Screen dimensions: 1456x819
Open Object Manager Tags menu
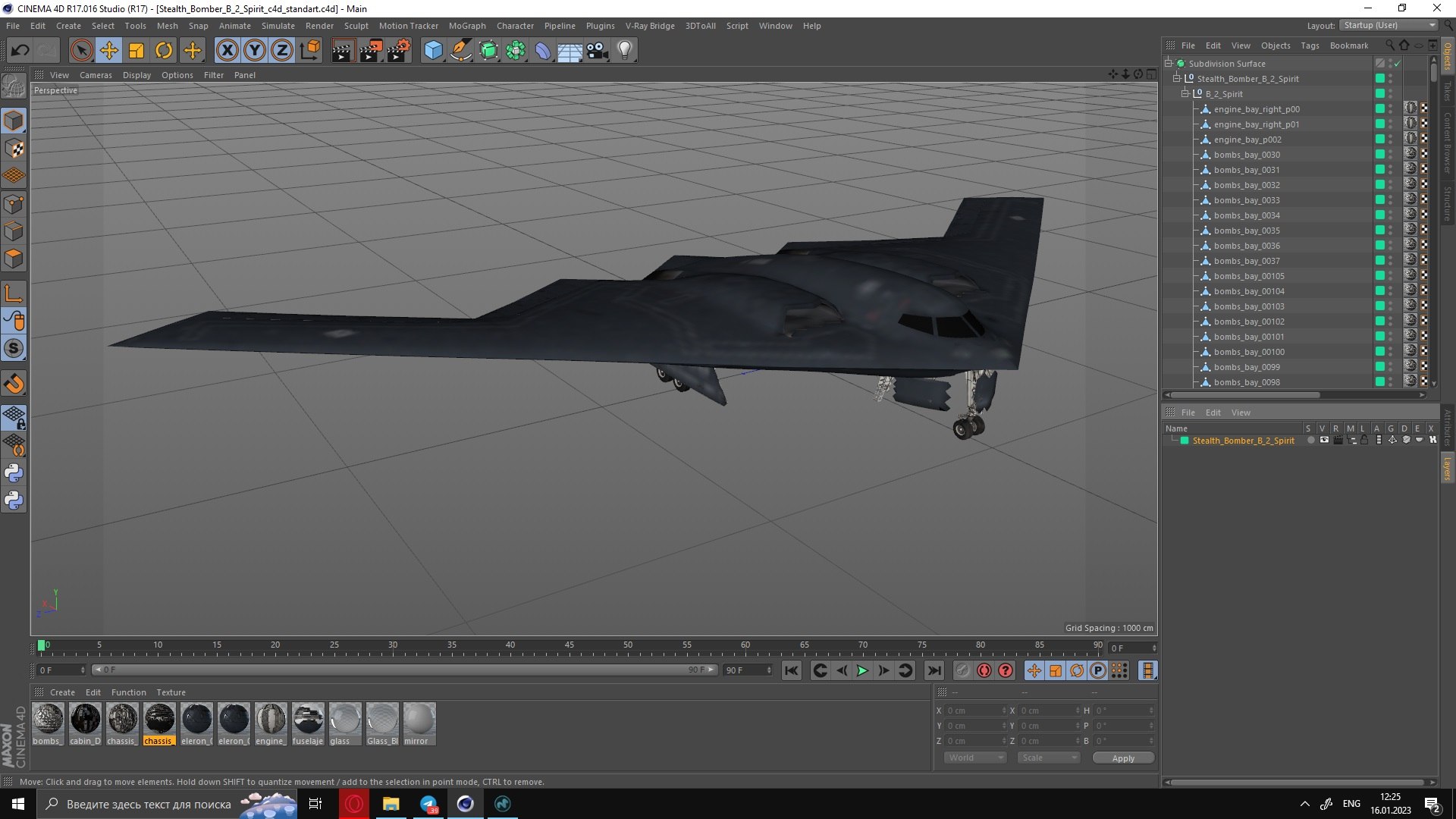[1310, 45]
